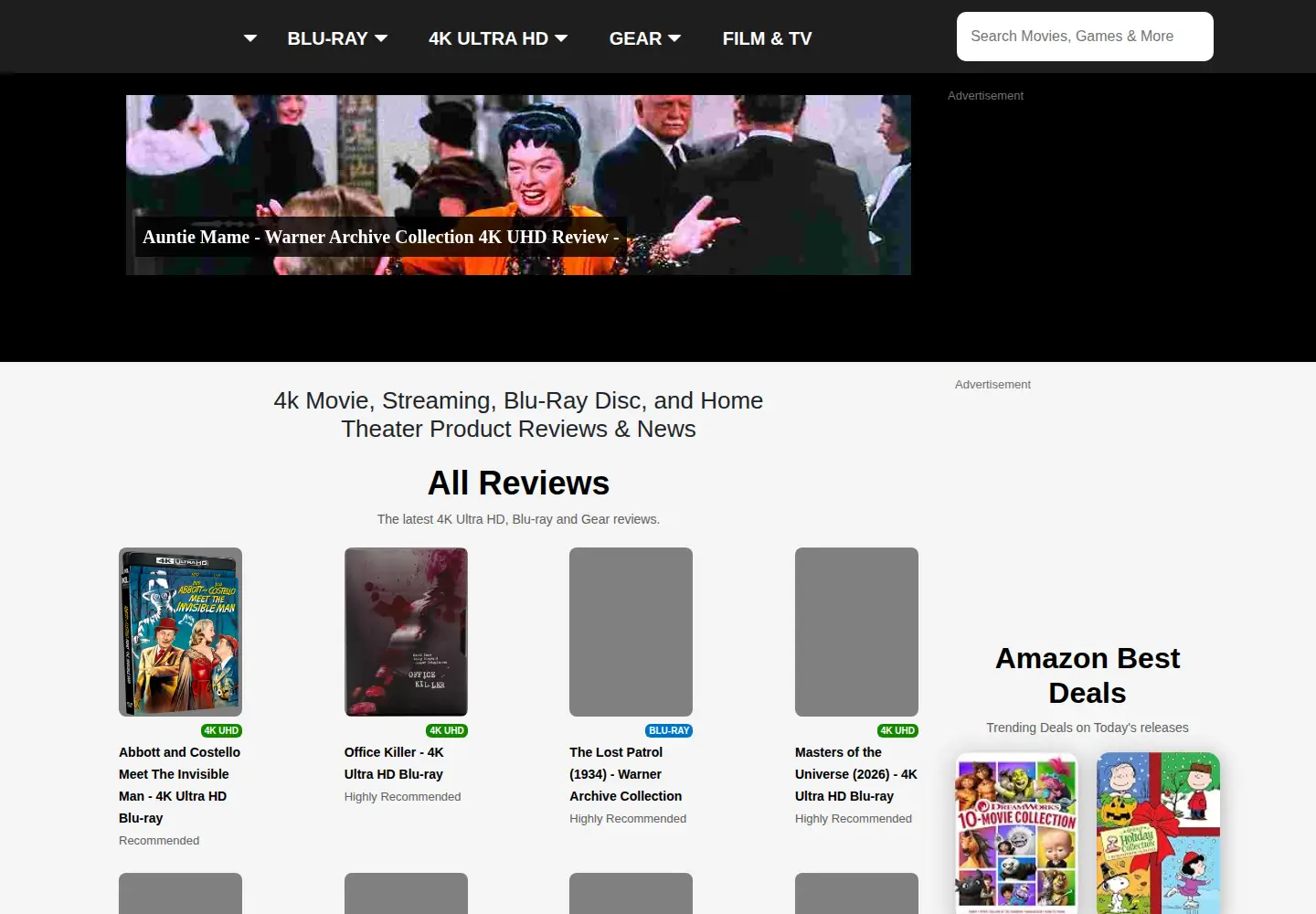Select 'Highly Recommended' under Masters of the Universe
The image size is (1316, 914).
(854, 819)
